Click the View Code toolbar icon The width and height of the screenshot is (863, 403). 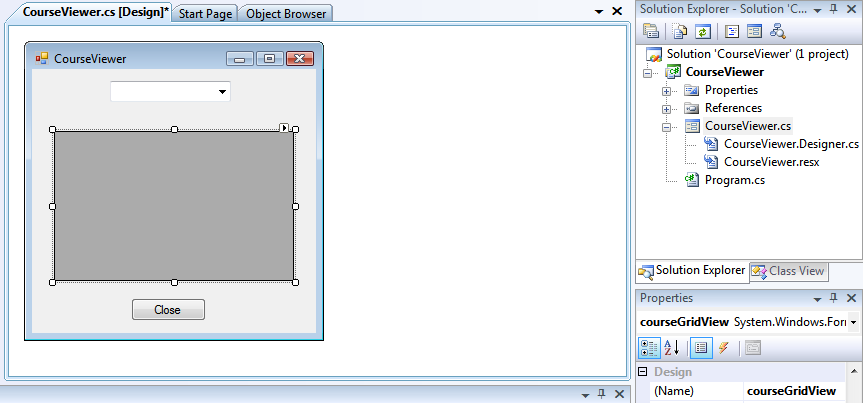tap(731, 30)
